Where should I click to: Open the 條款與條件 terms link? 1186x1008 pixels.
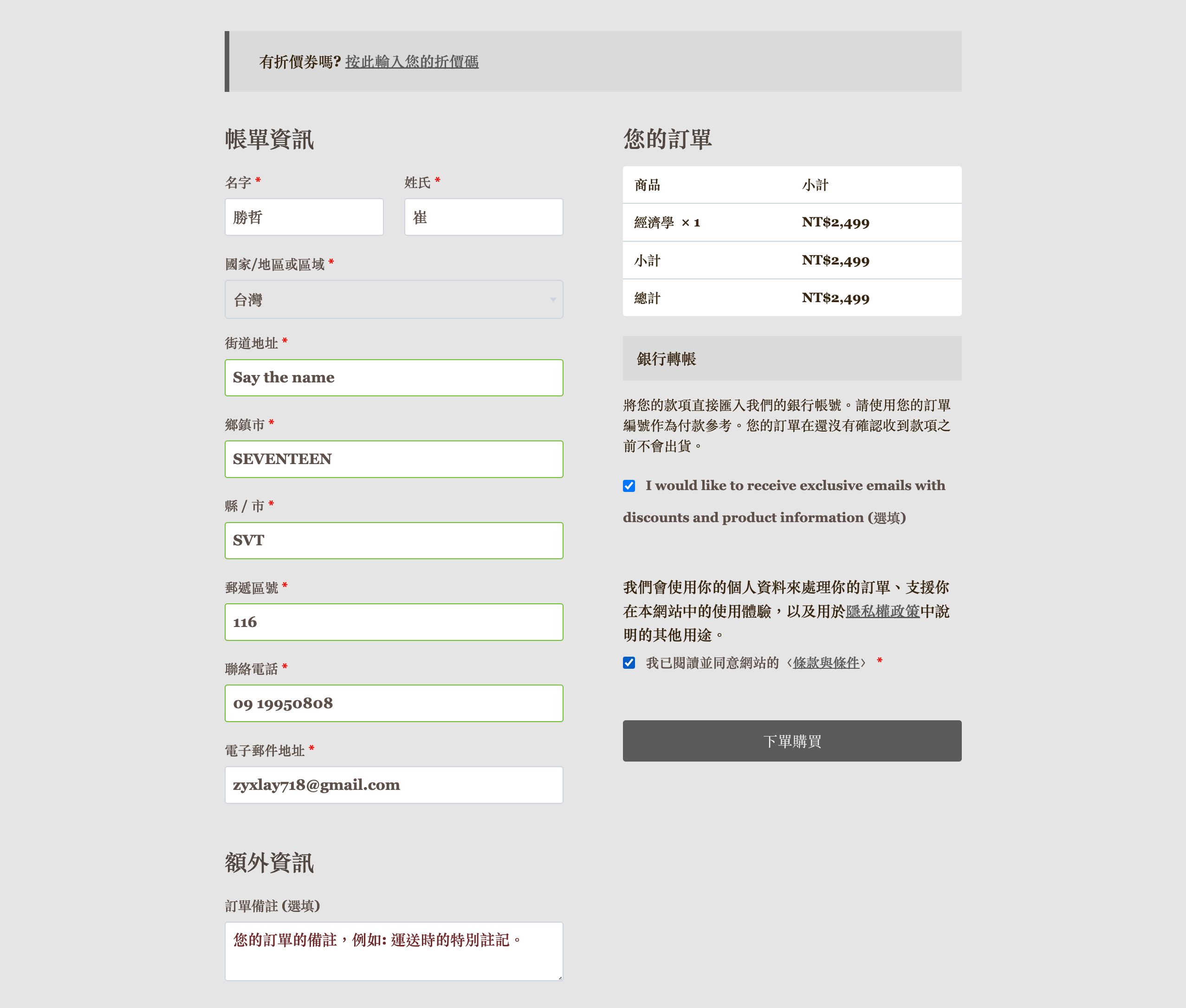(826, 663)
